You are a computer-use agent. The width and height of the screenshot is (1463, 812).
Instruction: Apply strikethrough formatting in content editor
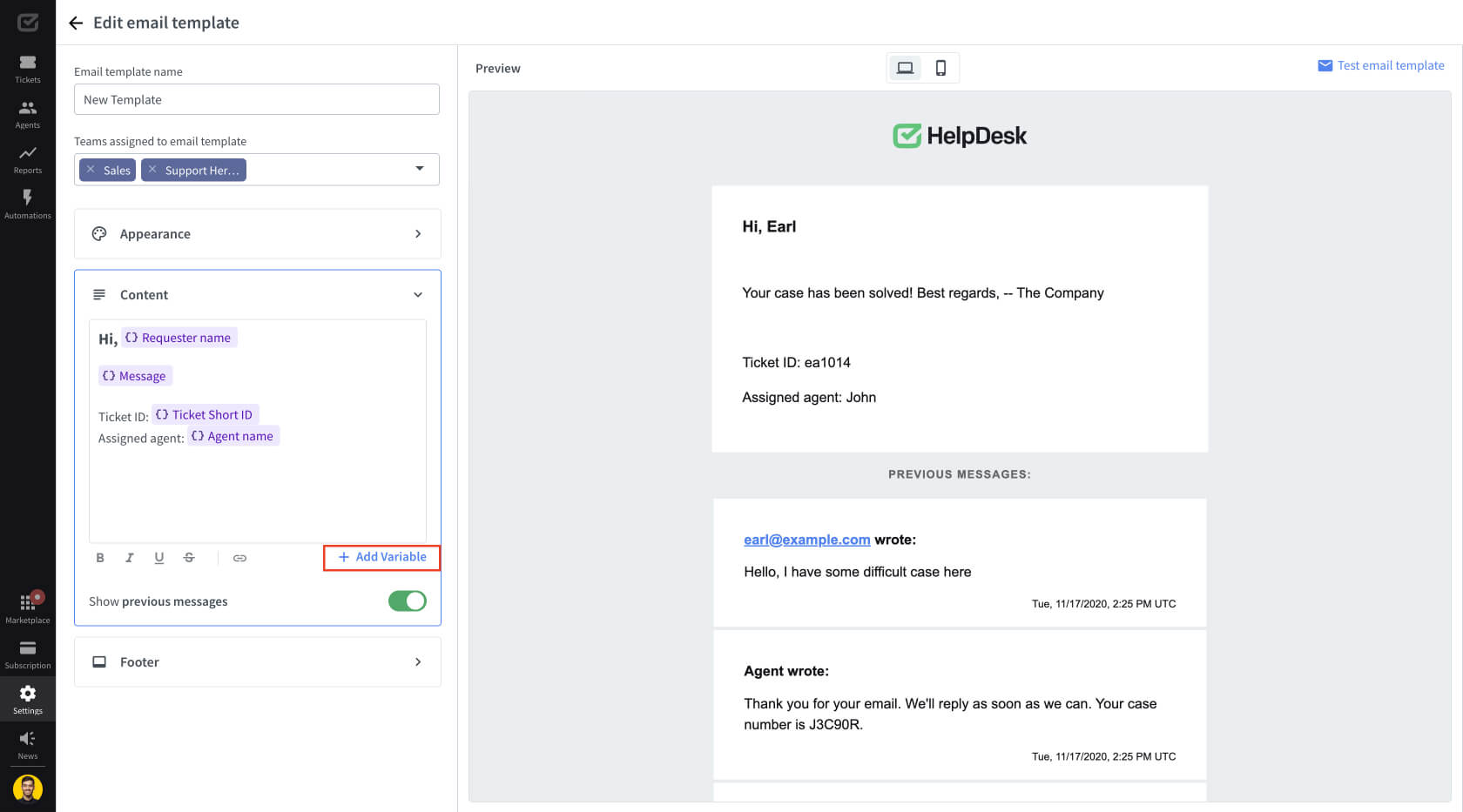[189, 558]
